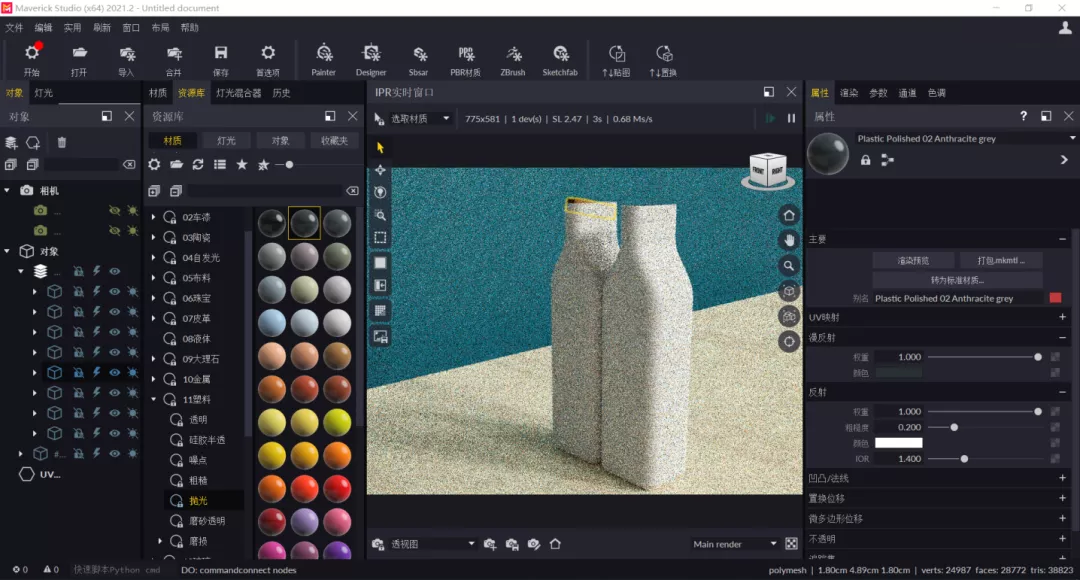The width and height of the screenshot is (1080, 580).
Task: Toggle the material lock icon
Action: pos(866,160)
